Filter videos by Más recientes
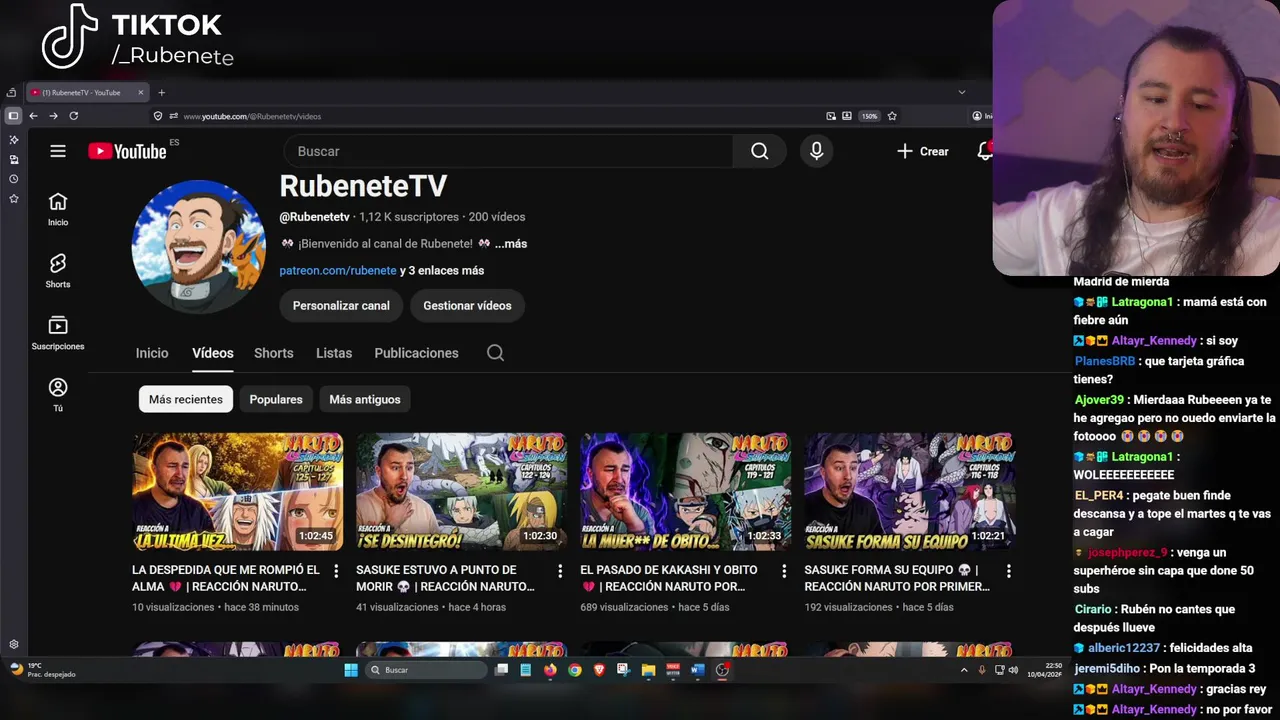Viewport: 1280px width, 720px height. point(186,399)
